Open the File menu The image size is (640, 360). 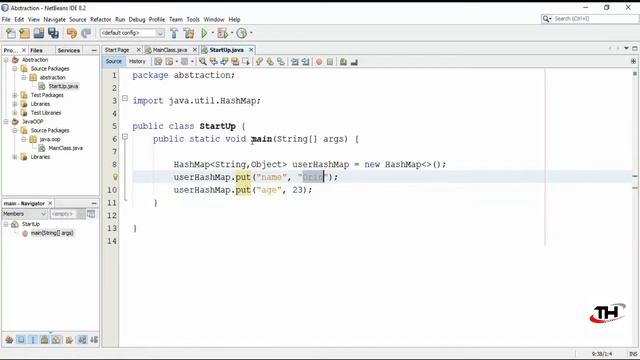6,19
